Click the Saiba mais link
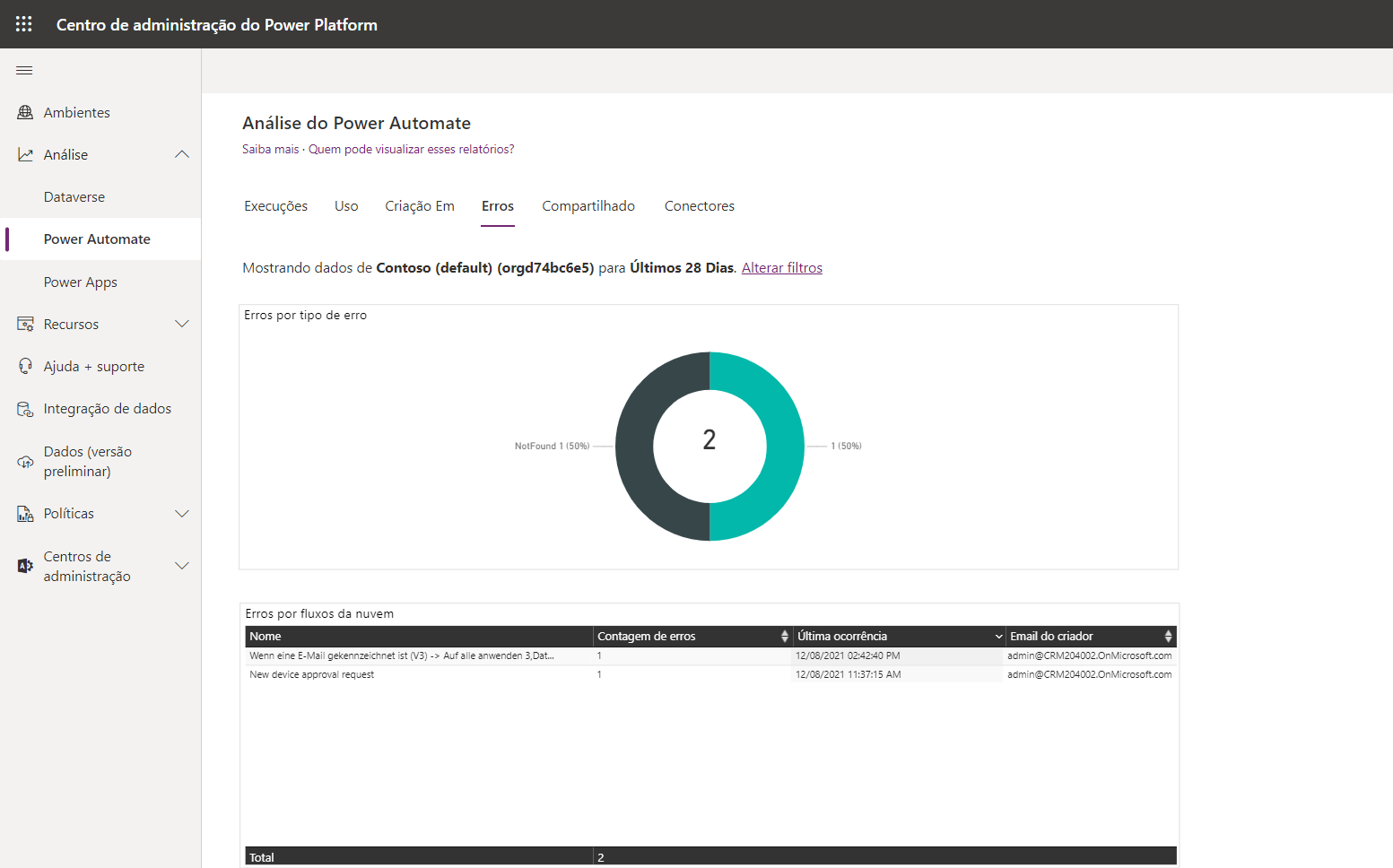 271,149
